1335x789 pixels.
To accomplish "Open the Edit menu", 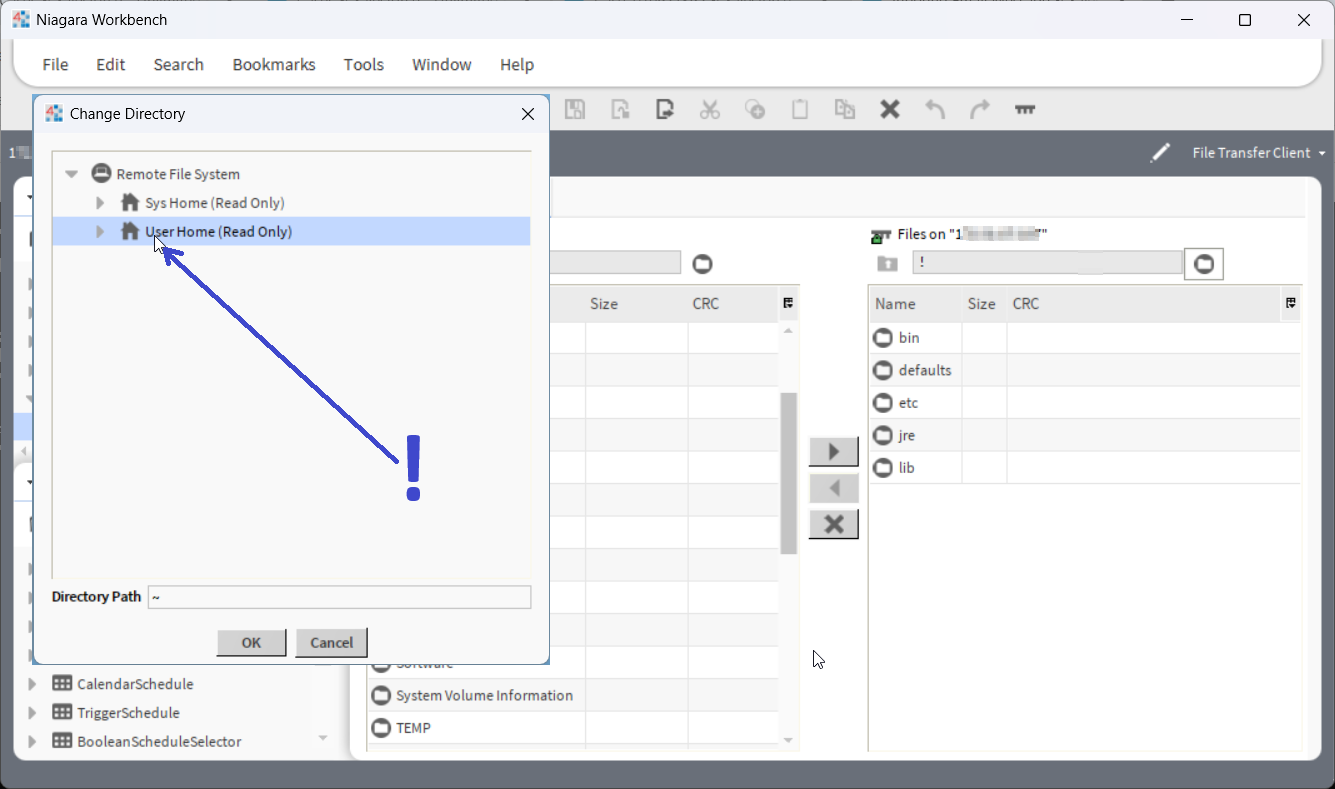I will pyautogui.click(x=110, y=64).
